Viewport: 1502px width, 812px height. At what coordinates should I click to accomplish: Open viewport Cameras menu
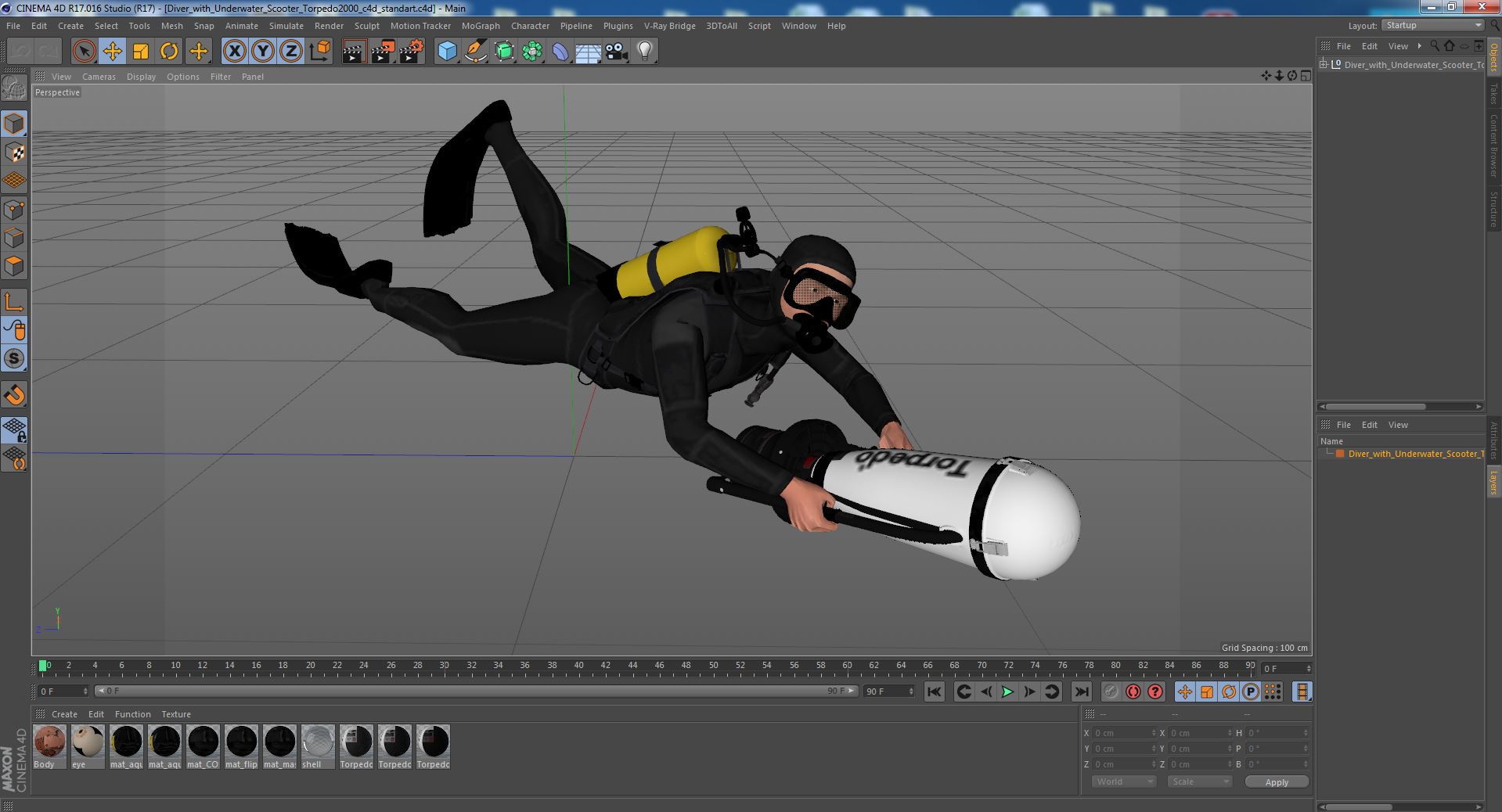99,77
